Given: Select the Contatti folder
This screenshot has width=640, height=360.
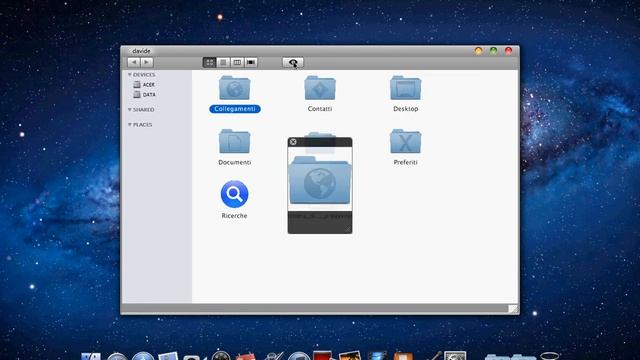Looking at the screenshot, I should click(320, 94).
